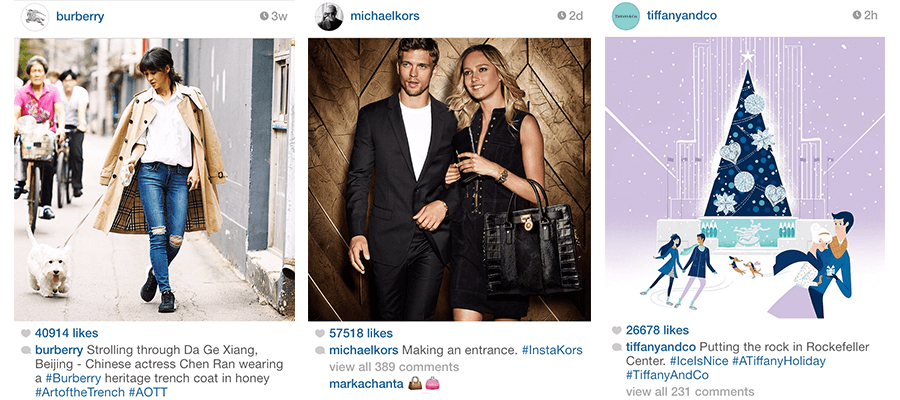Open the michaelkors profile avatar
This screenshot has width=900, height=400.
click(x=329, y=17)
